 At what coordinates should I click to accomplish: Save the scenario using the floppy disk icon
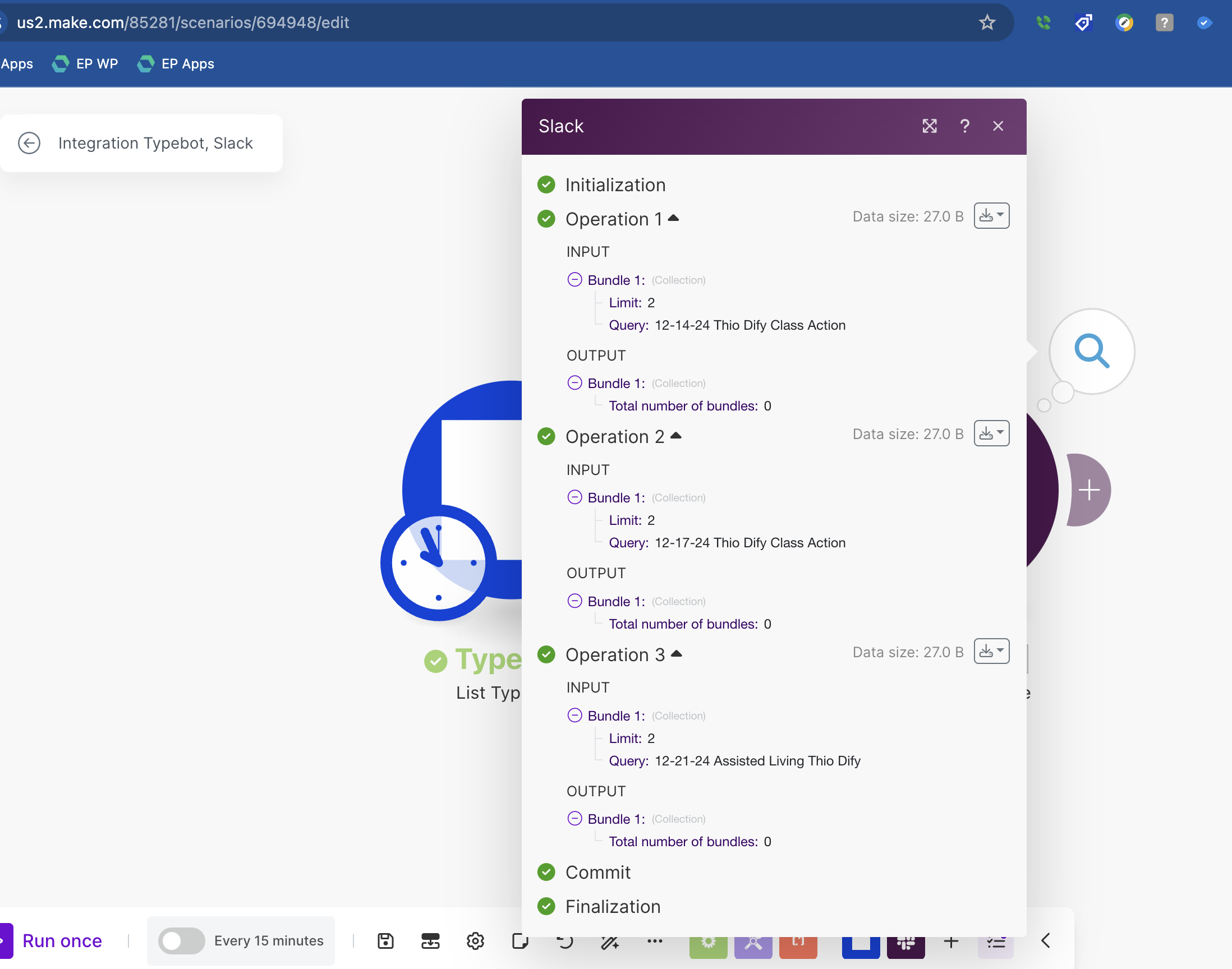[385, 940]
